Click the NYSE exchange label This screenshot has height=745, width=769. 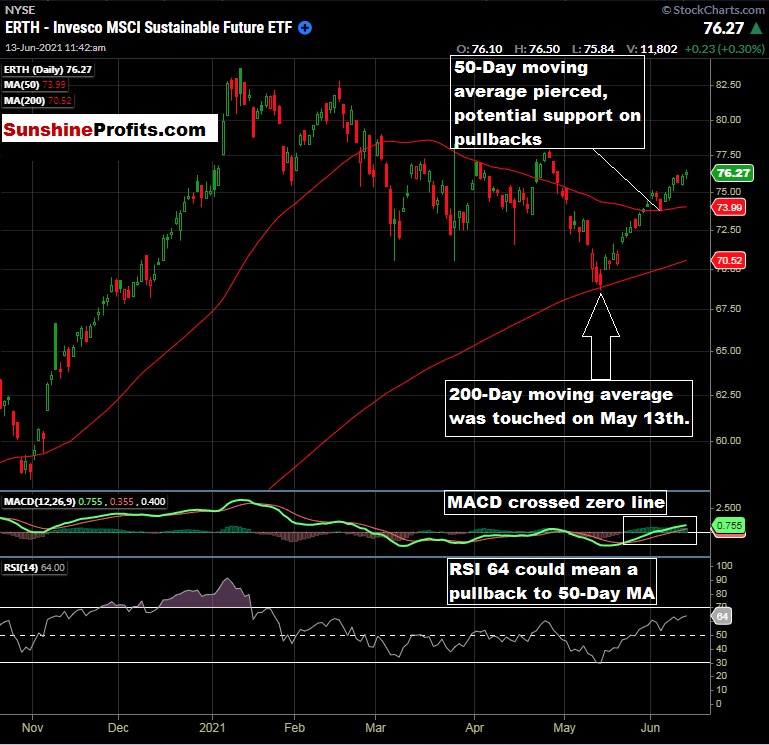(20, 10)
